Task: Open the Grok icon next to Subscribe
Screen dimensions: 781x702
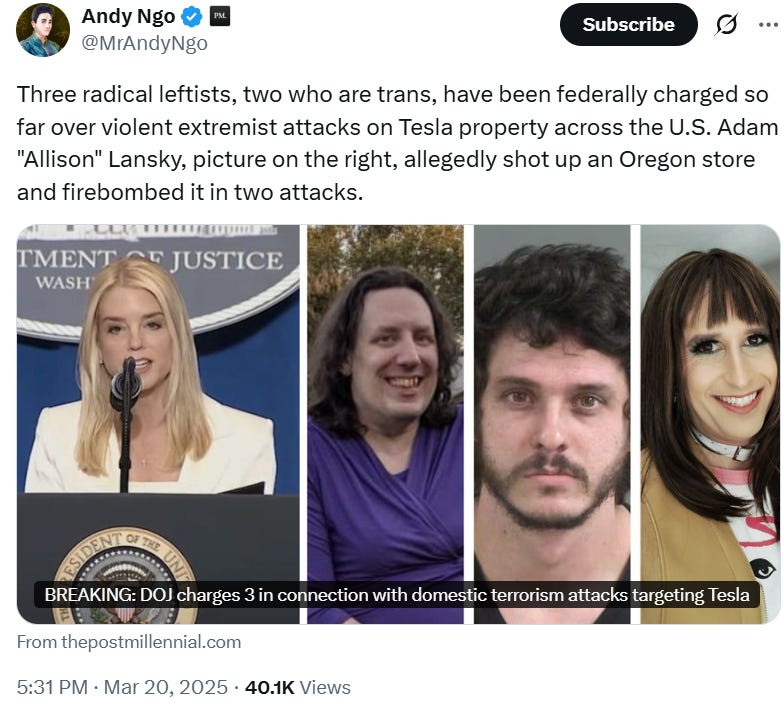Action: click(726, 24)
